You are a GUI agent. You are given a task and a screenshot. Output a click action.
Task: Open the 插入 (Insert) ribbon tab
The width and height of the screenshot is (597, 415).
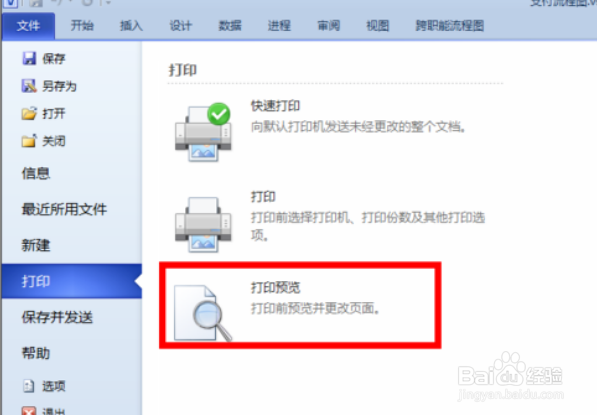pos(131,26)
